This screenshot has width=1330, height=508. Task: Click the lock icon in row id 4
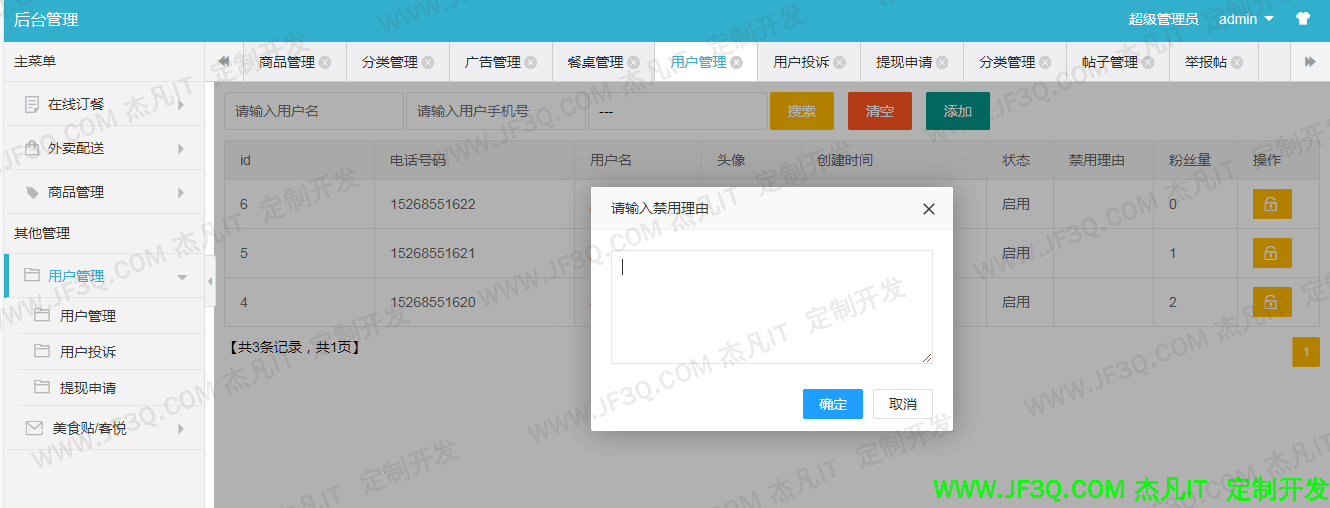(x=1272, y=302)
